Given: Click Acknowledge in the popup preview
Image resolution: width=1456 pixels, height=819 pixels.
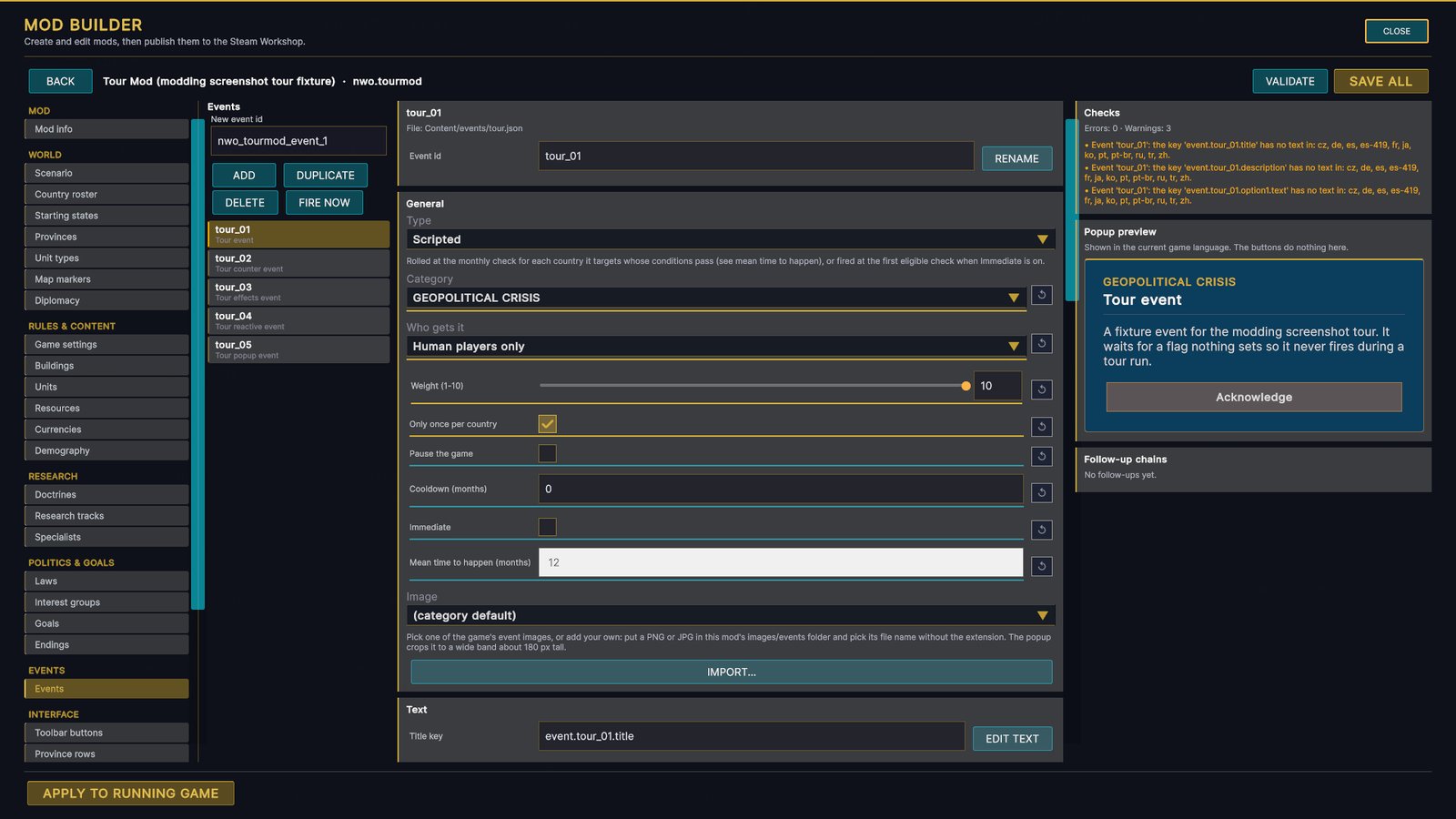Looking at the screenshot, I should click(1254, 397).
